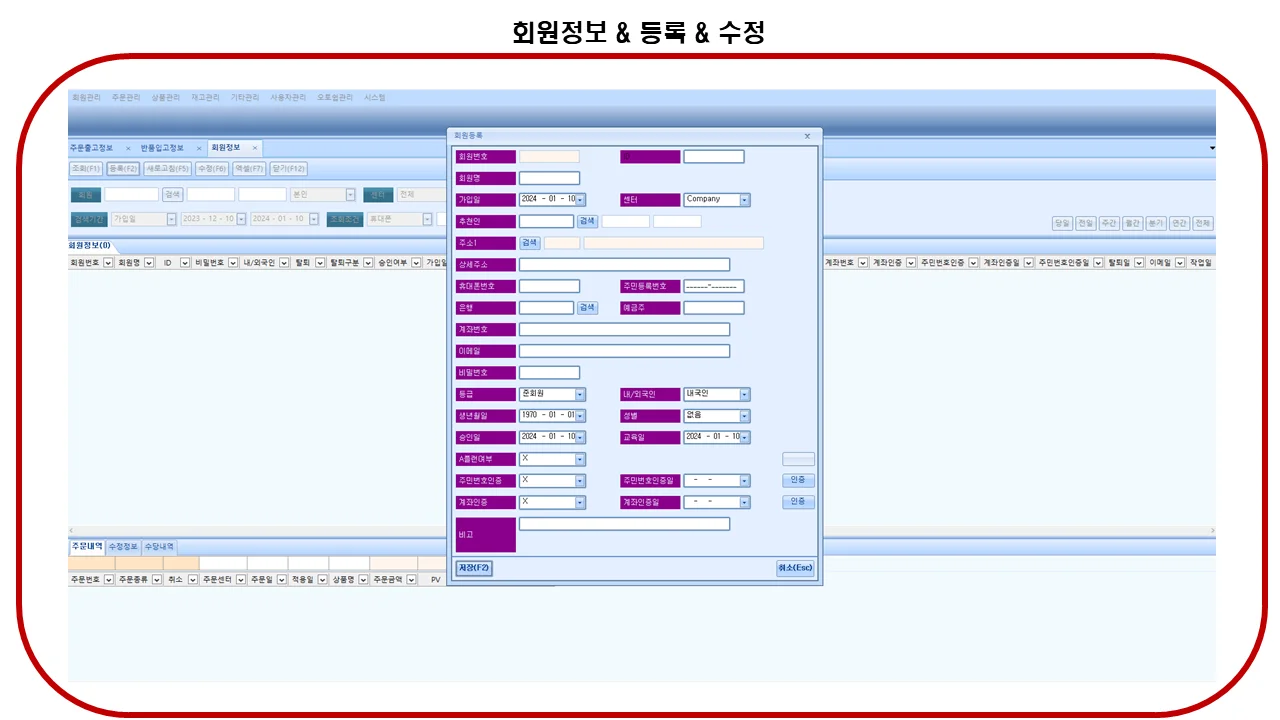Focus the 비고 remarks field
The image size is (1280, 720).
624,524
